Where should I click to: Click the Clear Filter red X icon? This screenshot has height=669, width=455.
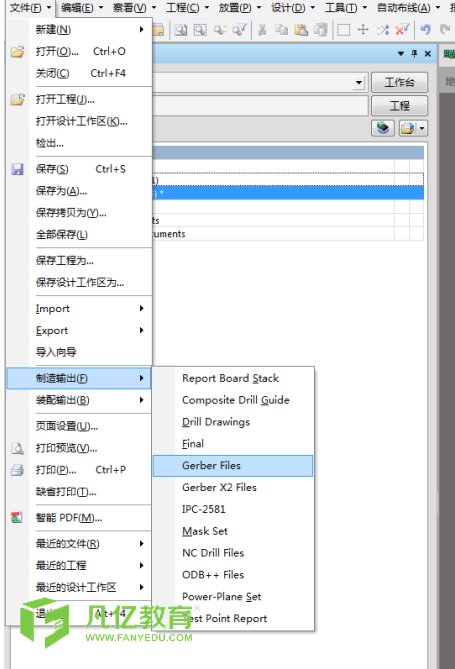402,29
